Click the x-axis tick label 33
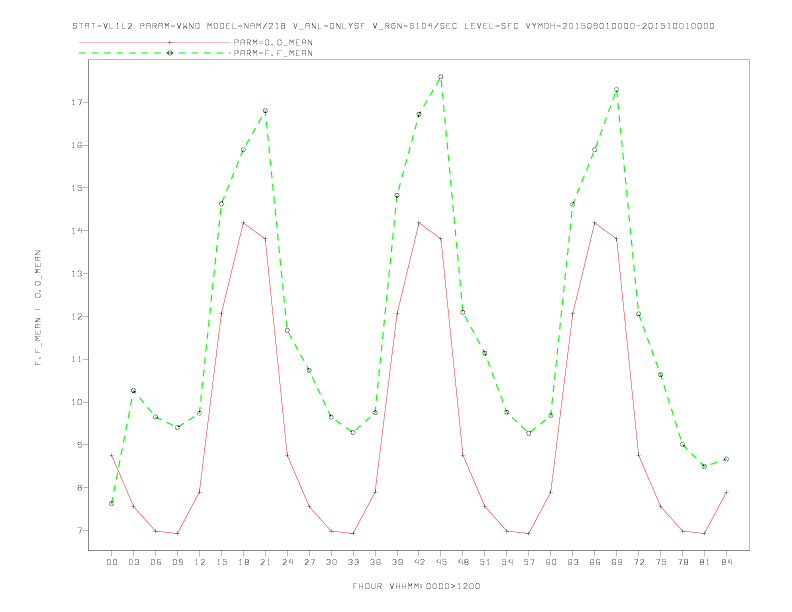The width and height of the screenshot is (792, 612). (353, 562)
